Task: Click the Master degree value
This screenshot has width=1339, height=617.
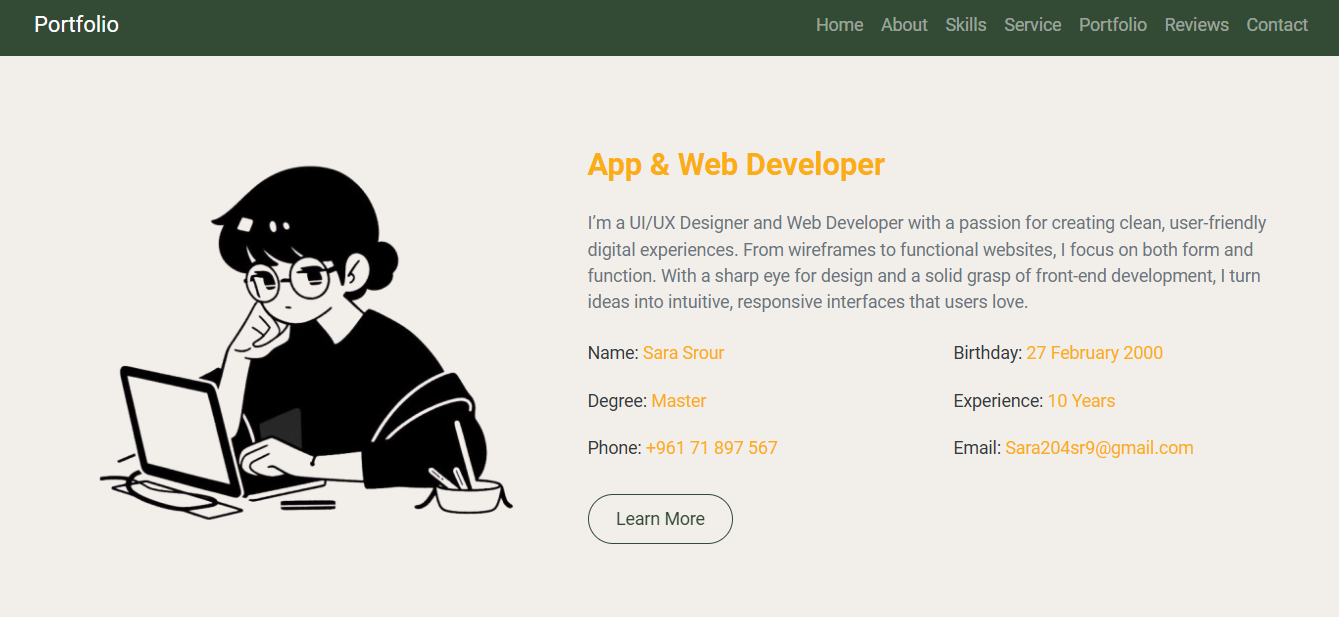Action: [x=678, y=401]
